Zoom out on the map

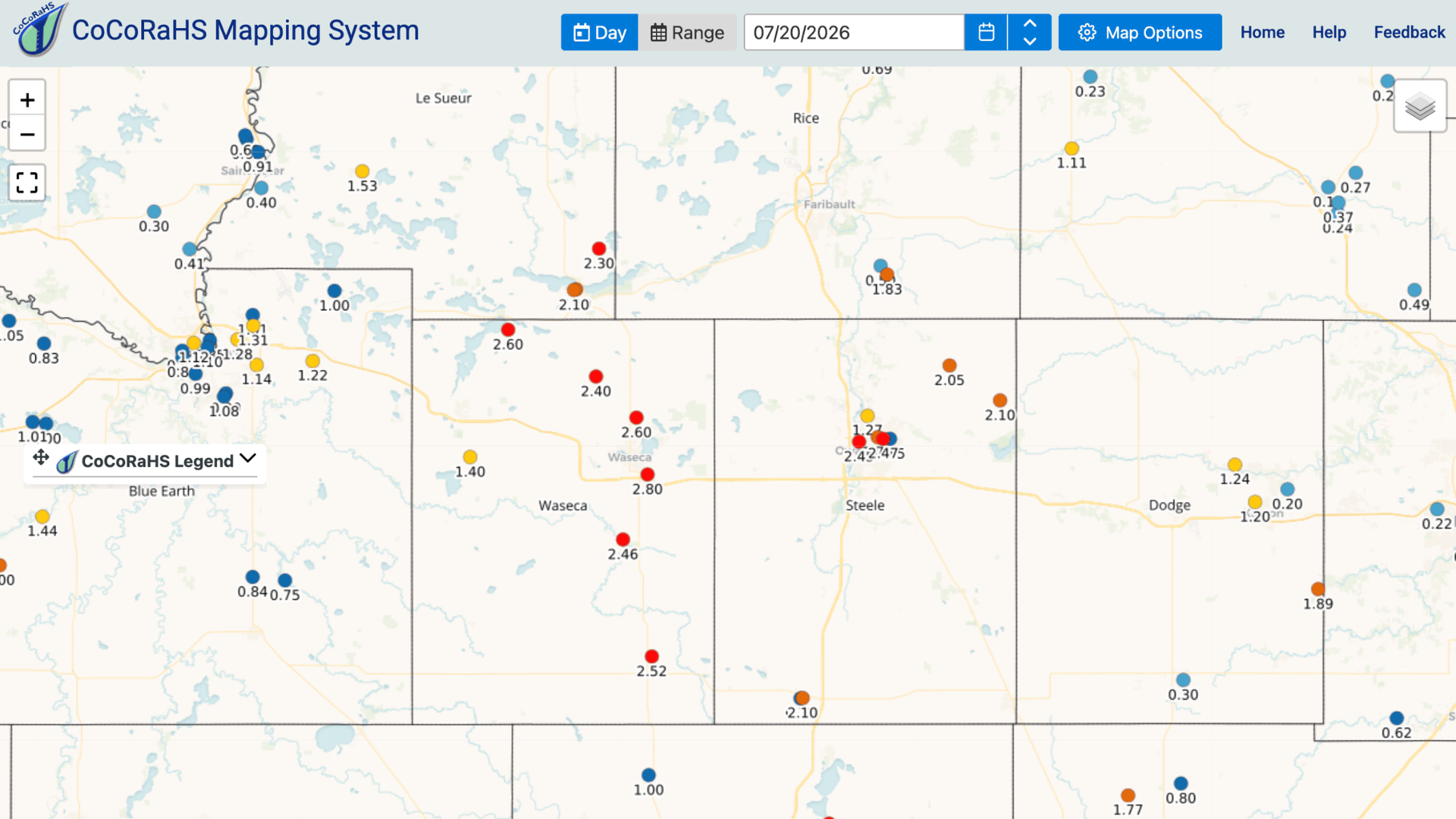tap(27, 134)
